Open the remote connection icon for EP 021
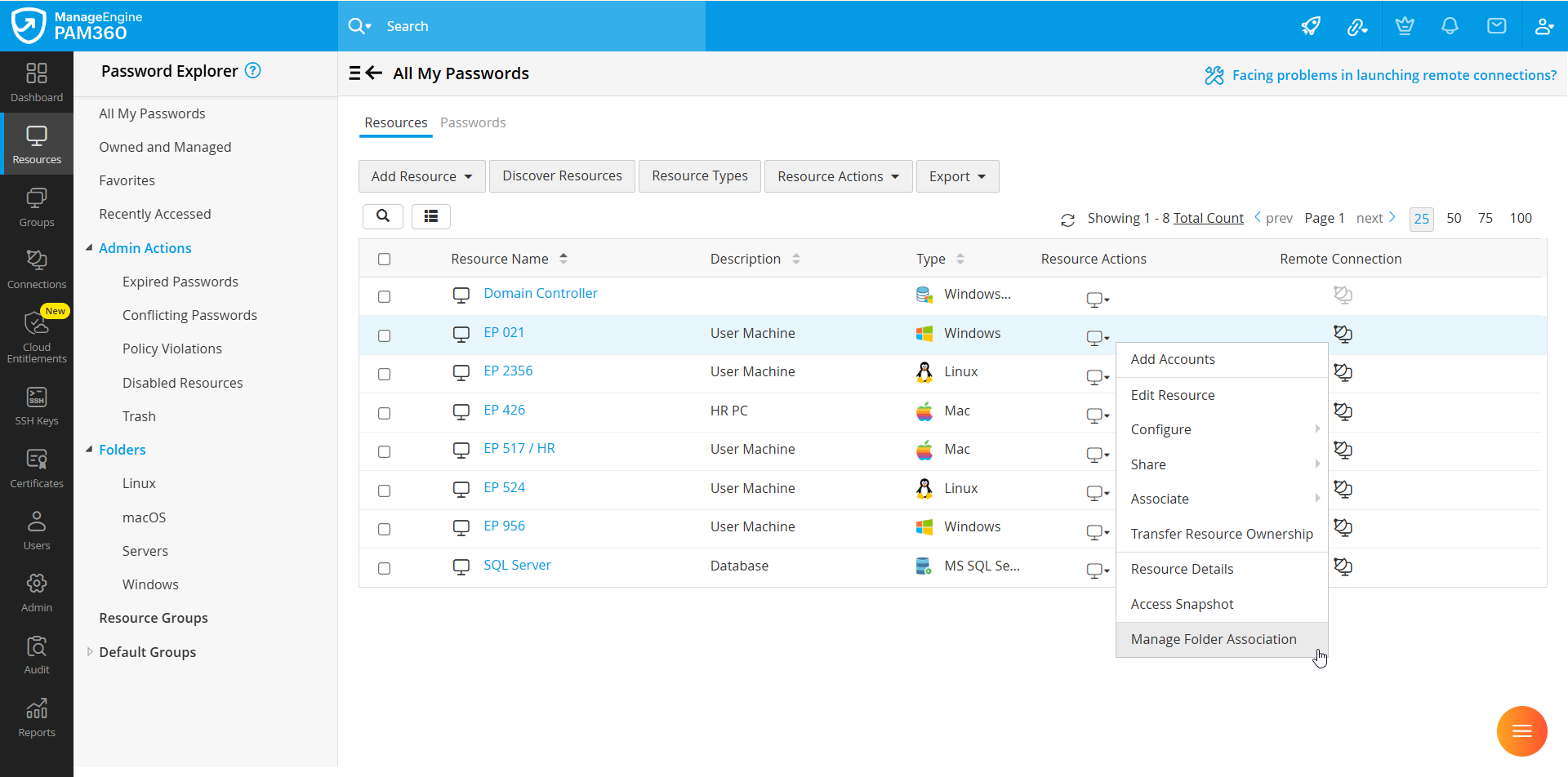 pos(1343,334)
